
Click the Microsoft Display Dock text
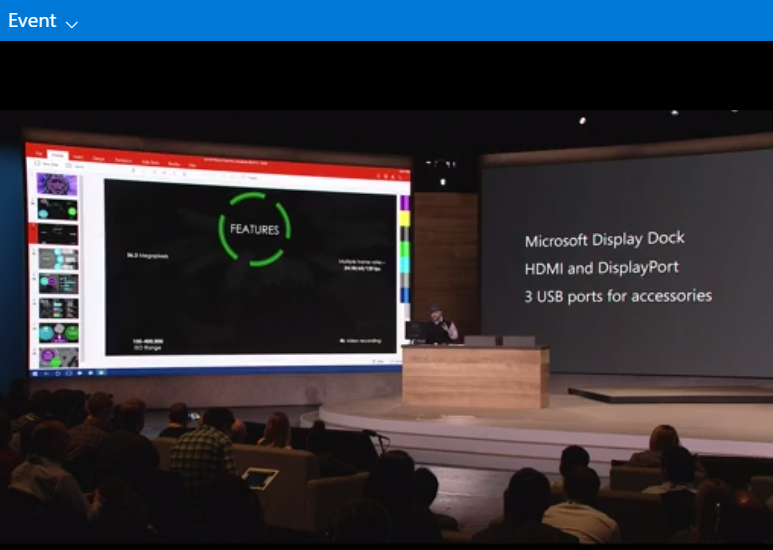(605, 240)
